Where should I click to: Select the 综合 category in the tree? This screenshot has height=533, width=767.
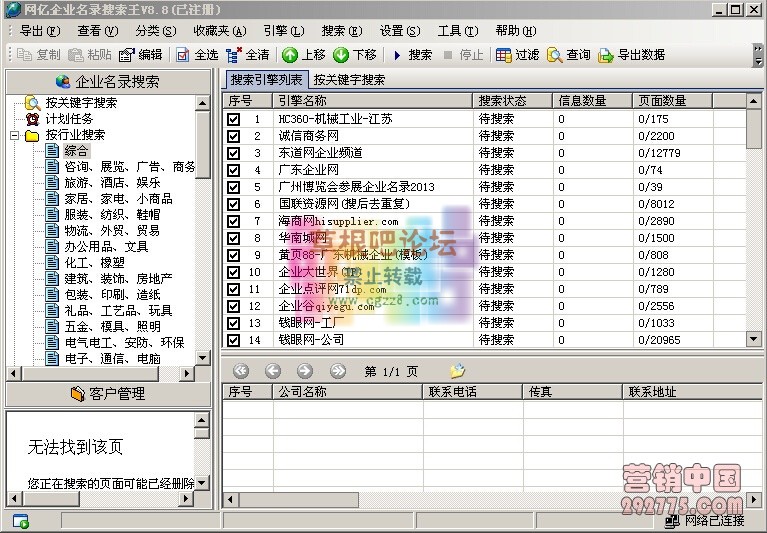tap(76, 151)
